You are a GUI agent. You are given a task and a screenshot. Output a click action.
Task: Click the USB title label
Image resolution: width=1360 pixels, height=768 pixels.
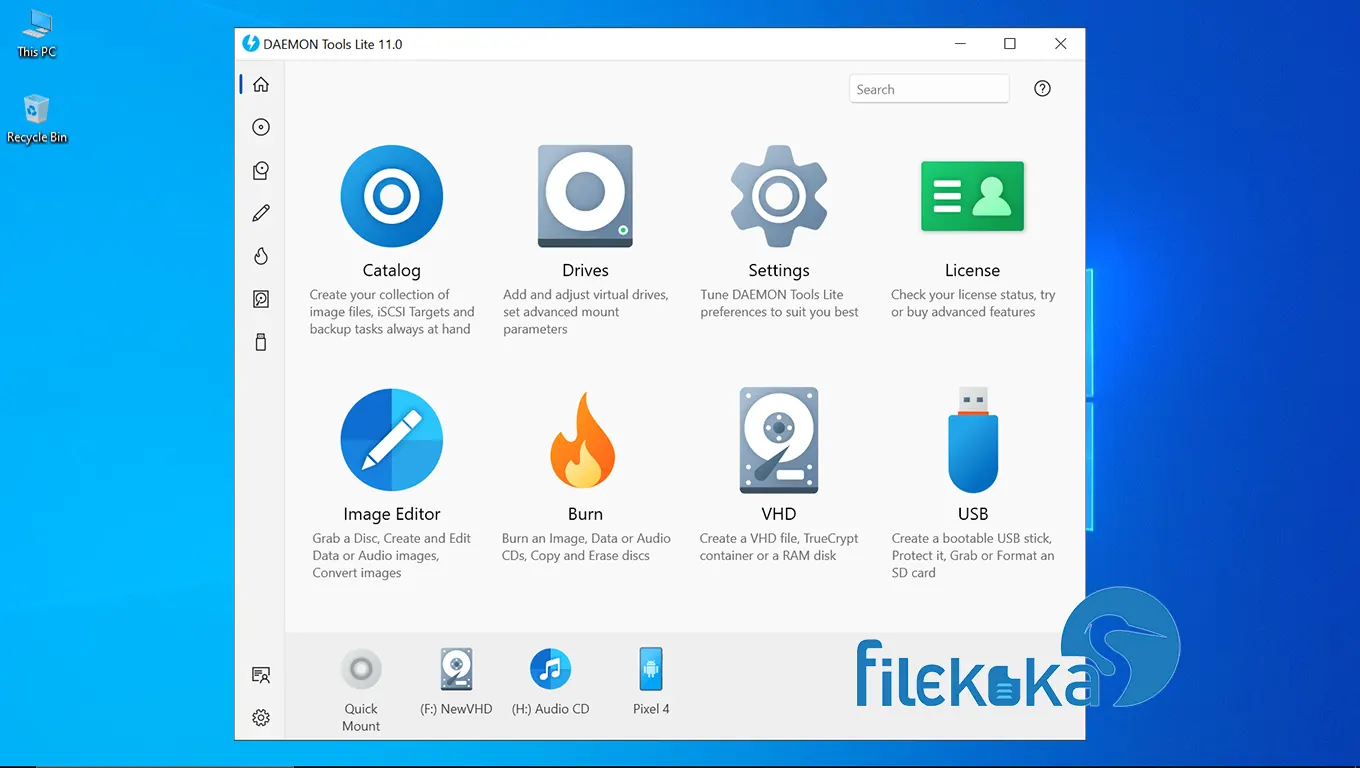(x=973, y=514)
